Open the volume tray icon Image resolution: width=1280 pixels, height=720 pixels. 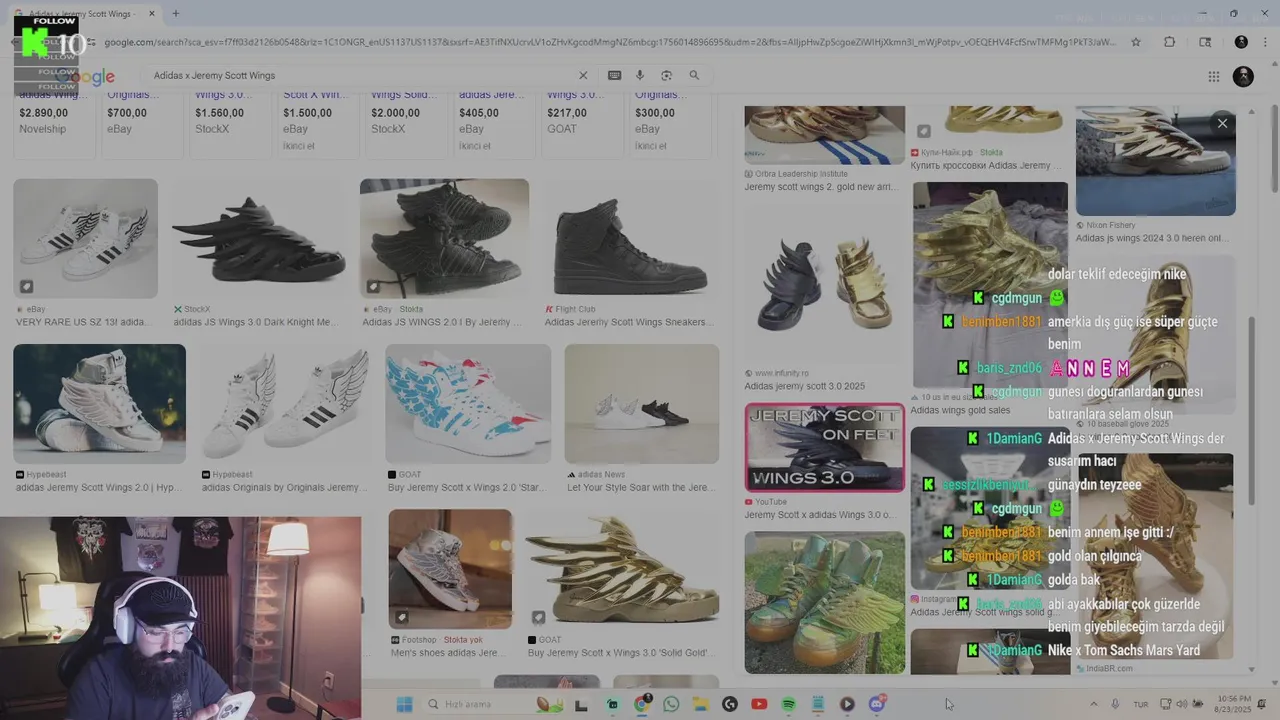pyautogui.click(x=1180, y=704)
